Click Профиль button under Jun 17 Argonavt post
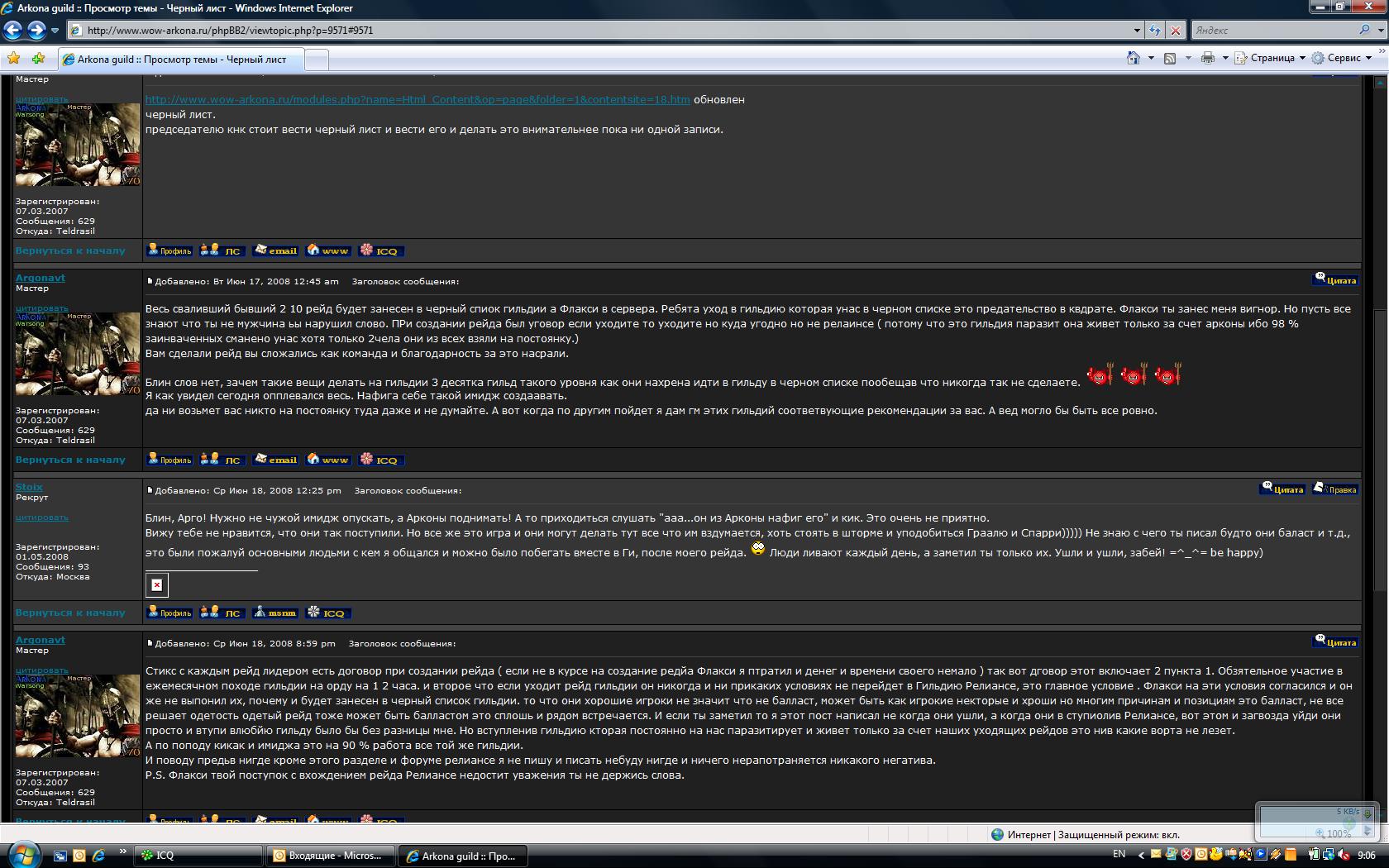The width and height of the screenshot is (1389, 868). coord(169,459)
